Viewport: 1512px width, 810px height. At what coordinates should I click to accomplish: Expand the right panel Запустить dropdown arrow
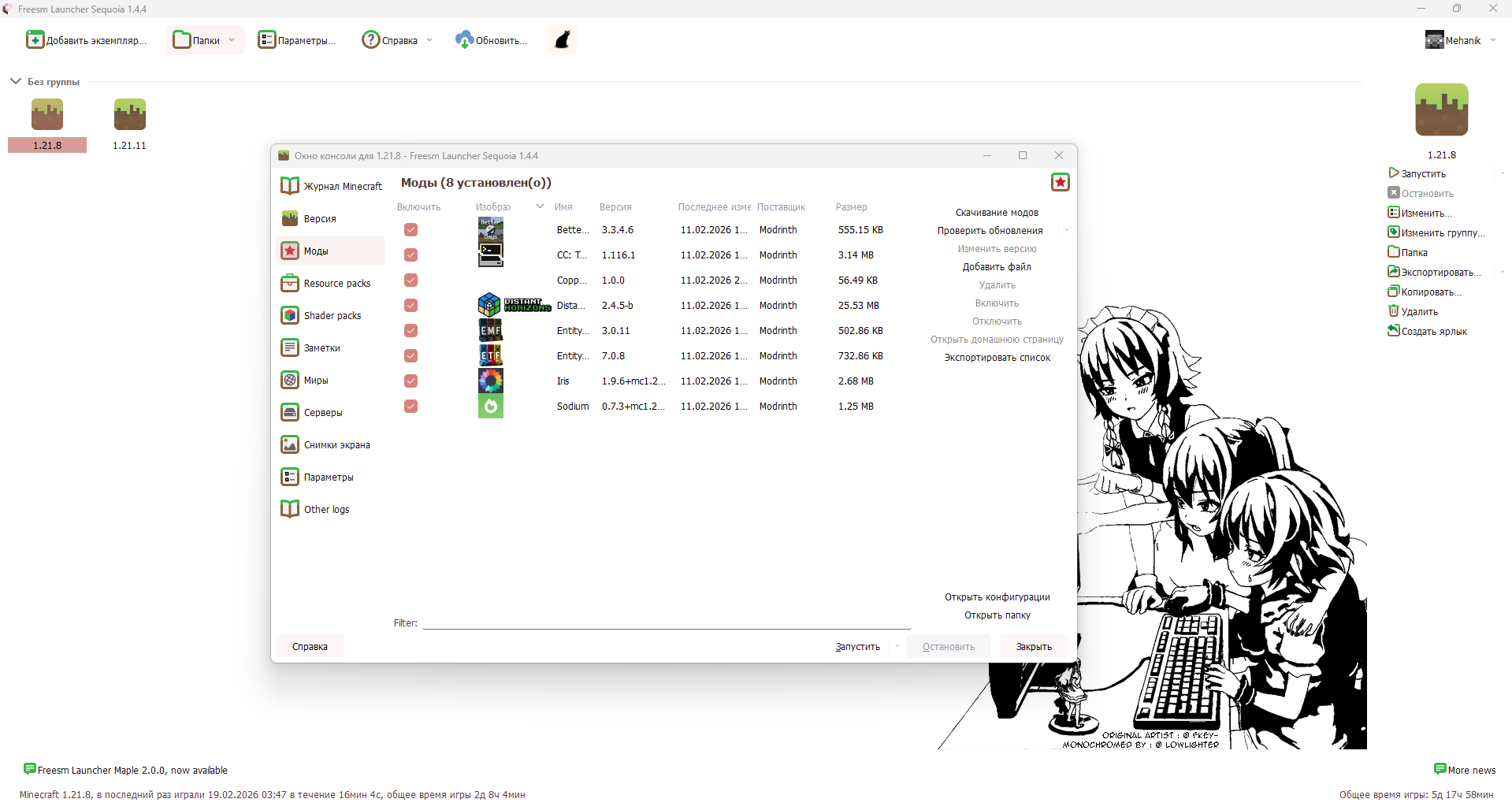[x=1503, y=173]
